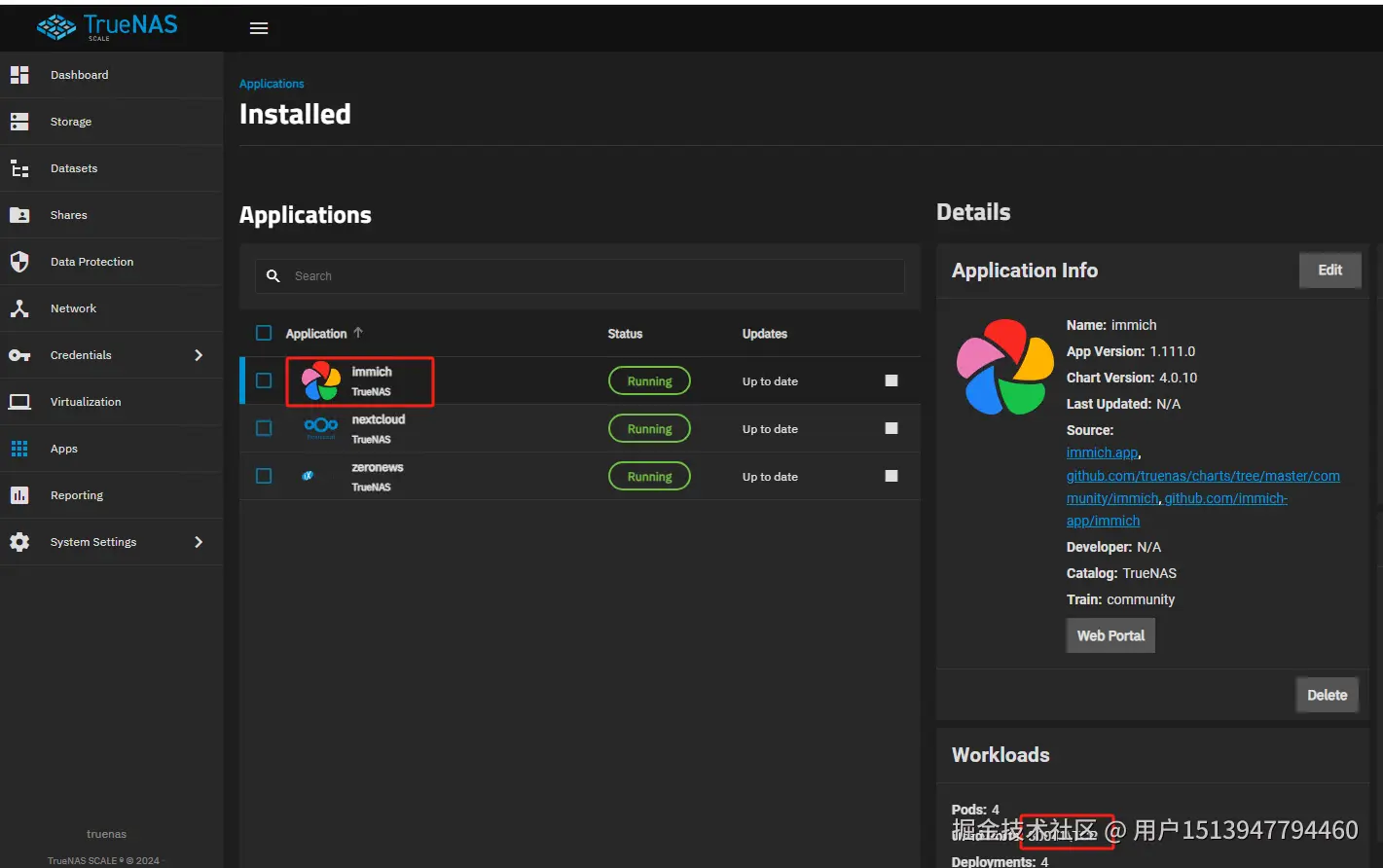Open Datasets tree icon in sidebar

[19, 168]
